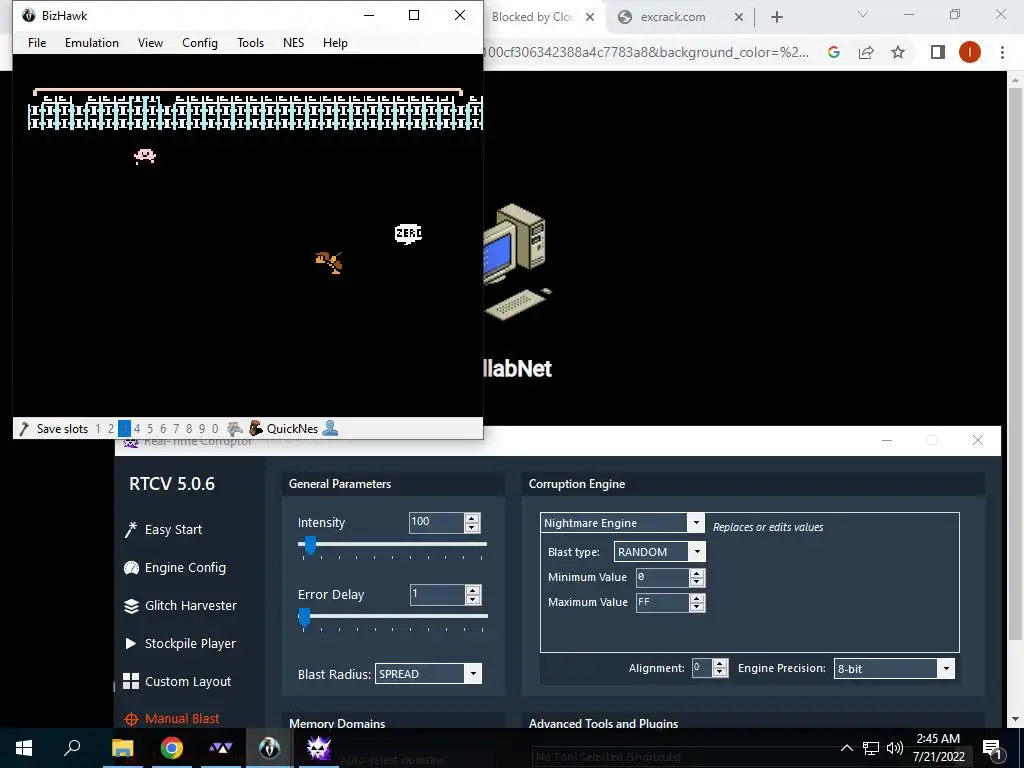Increase Intensity with the up arrow
Screen dimensions: 1024x768
tap(472, 518)
